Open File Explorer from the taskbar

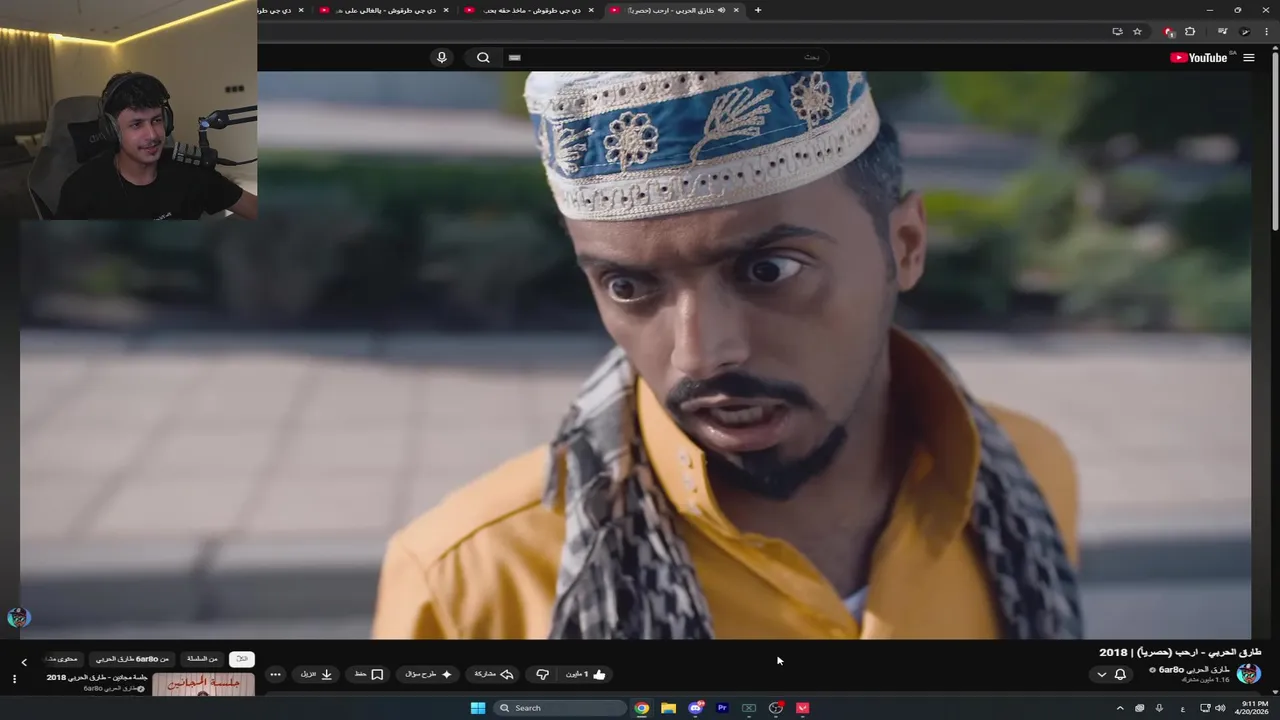(x=668, y=708)
